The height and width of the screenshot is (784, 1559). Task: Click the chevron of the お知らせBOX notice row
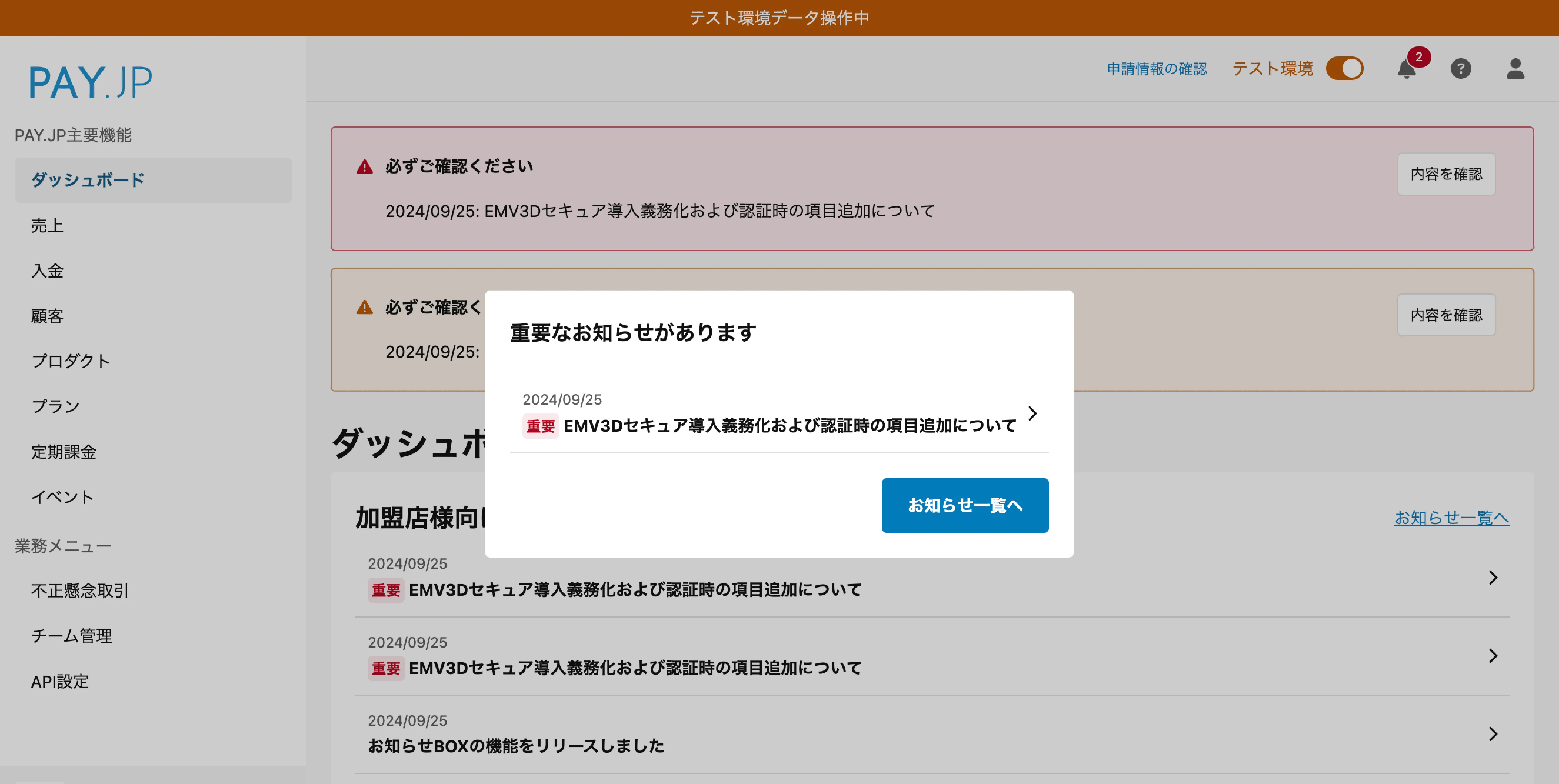pos(1493,734)
